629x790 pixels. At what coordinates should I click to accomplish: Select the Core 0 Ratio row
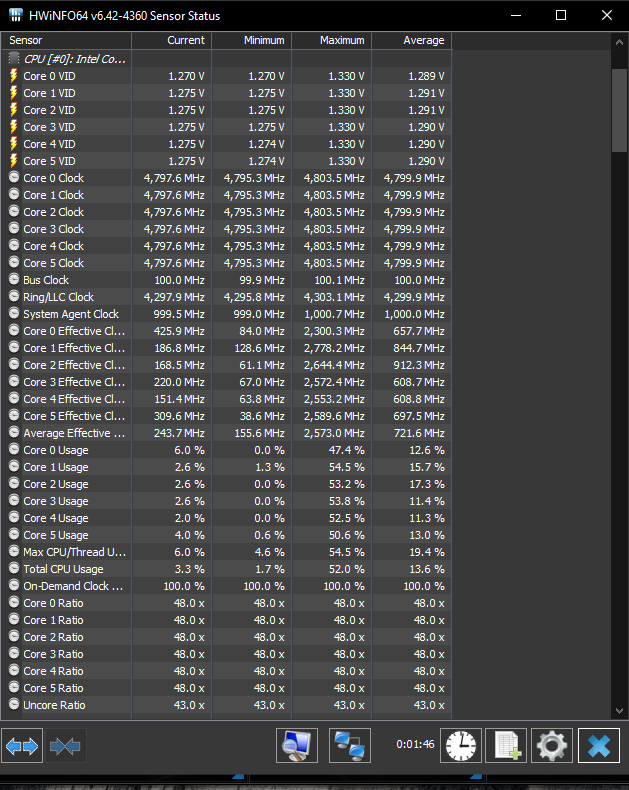pos(226,603)
